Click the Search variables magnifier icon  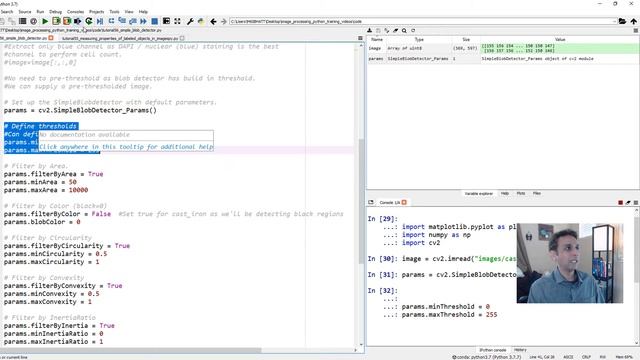coord(404,31)
